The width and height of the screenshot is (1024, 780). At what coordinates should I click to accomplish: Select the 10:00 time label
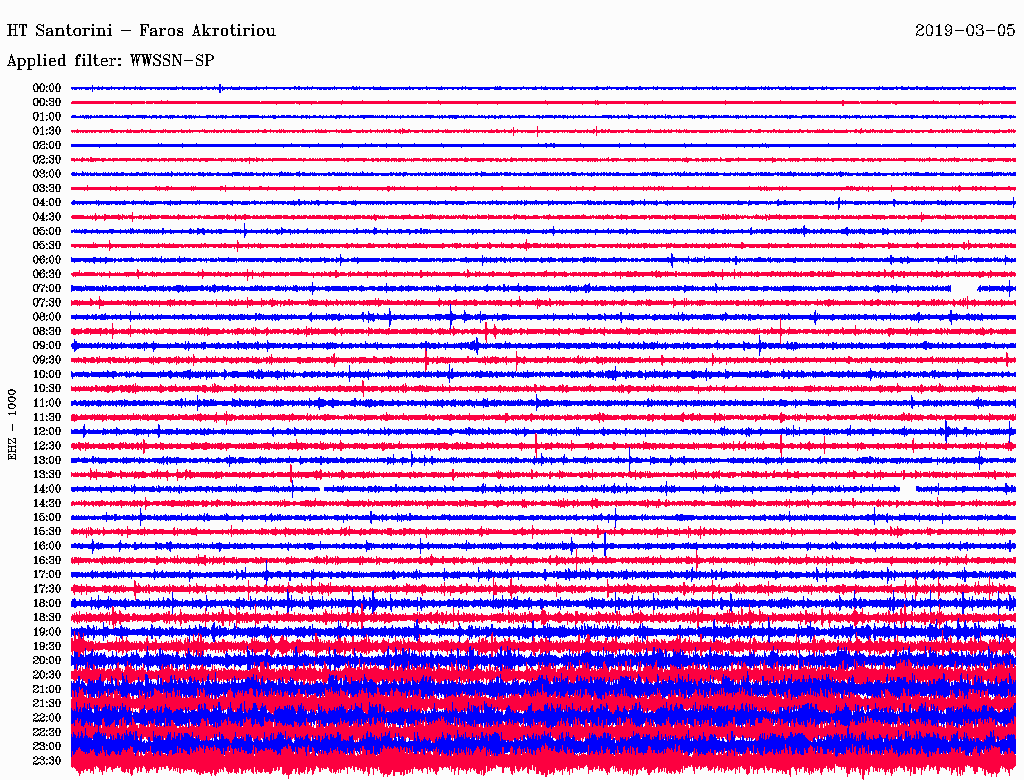tap(47, 374)
